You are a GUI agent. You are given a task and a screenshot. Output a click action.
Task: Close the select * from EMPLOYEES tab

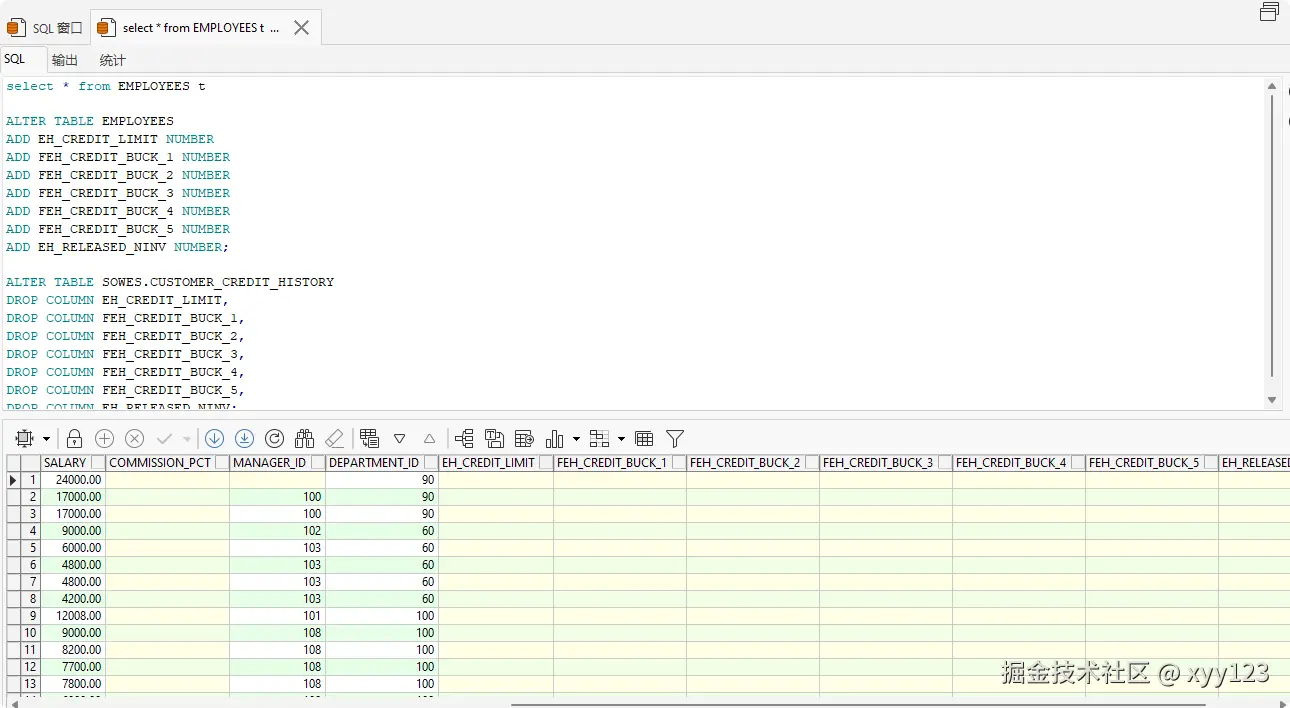(x=301, y=28)
